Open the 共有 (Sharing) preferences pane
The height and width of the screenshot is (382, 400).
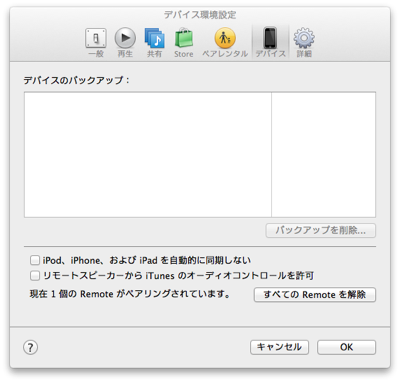pos(154,43)
